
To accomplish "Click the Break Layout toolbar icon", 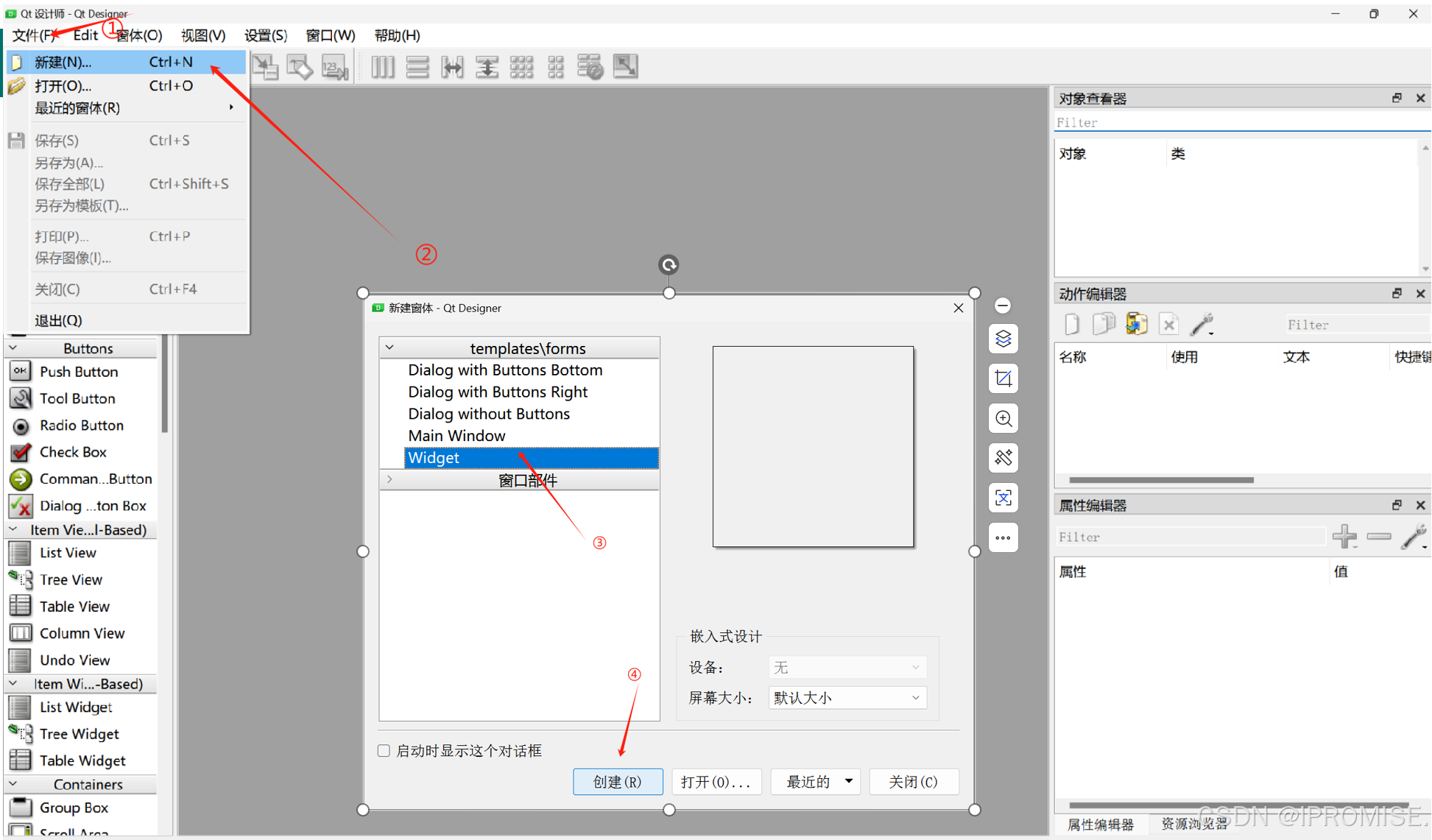I will 590,67.
